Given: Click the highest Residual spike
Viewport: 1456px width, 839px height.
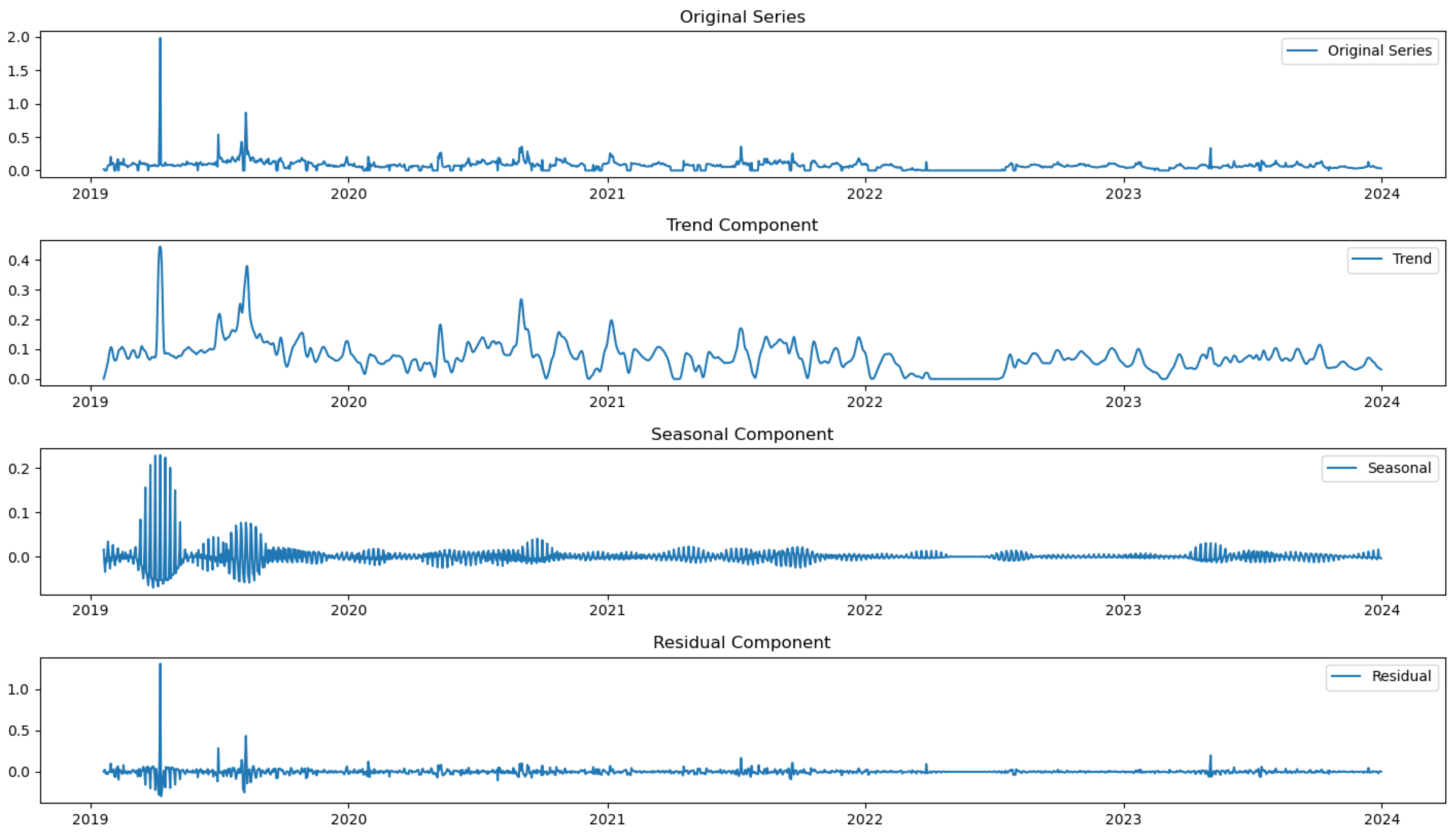Looking at the screenshot, I should coord(160,667).
